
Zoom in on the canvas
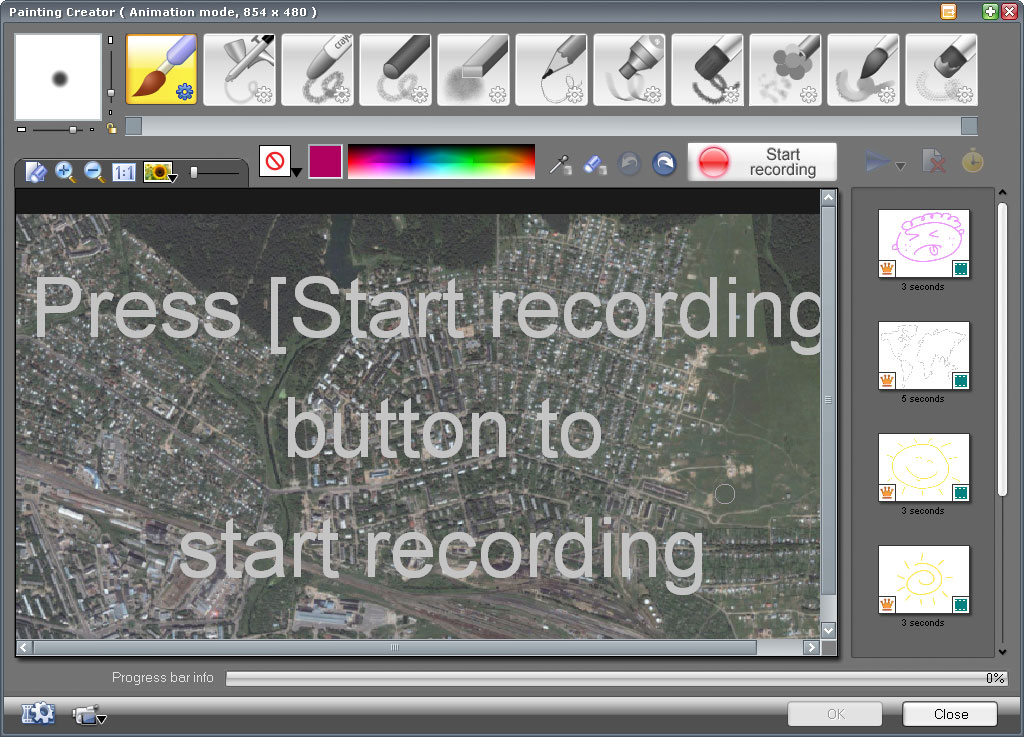65,172
